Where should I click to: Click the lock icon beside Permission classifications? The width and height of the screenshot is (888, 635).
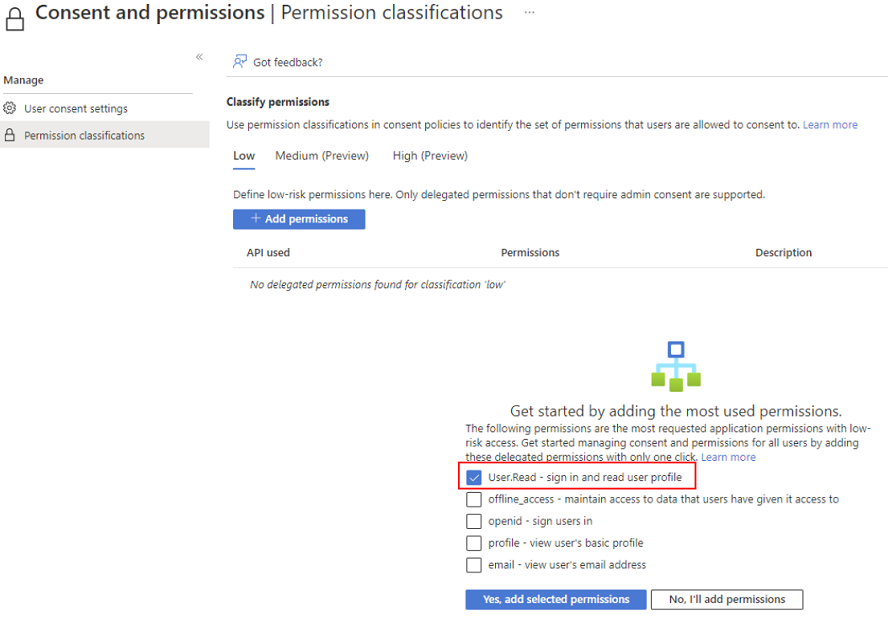(10, 135)
